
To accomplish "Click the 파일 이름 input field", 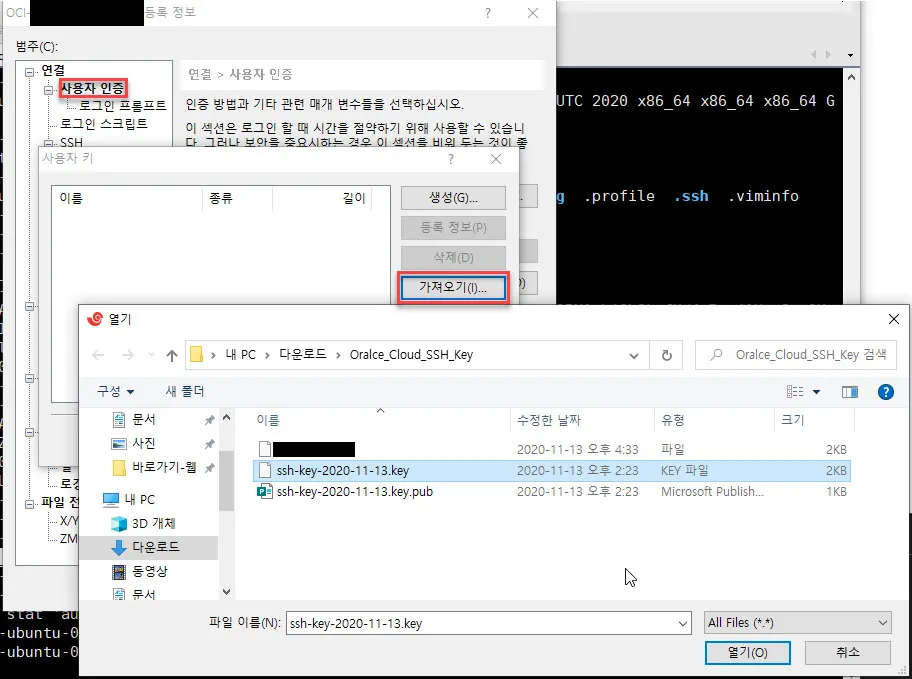I will pos(488,623).
